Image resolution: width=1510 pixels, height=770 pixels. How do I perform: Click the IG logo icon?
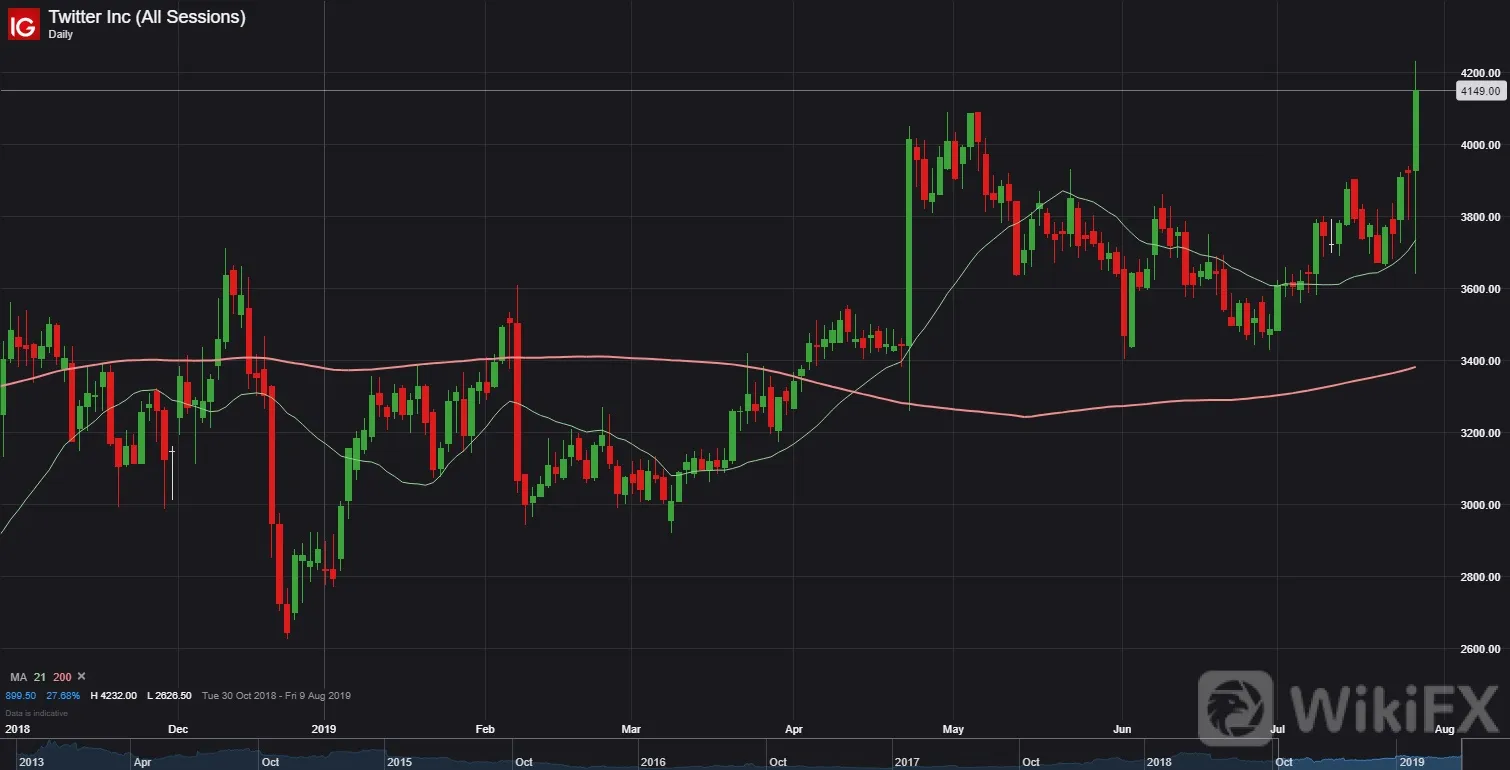(23, 24)
